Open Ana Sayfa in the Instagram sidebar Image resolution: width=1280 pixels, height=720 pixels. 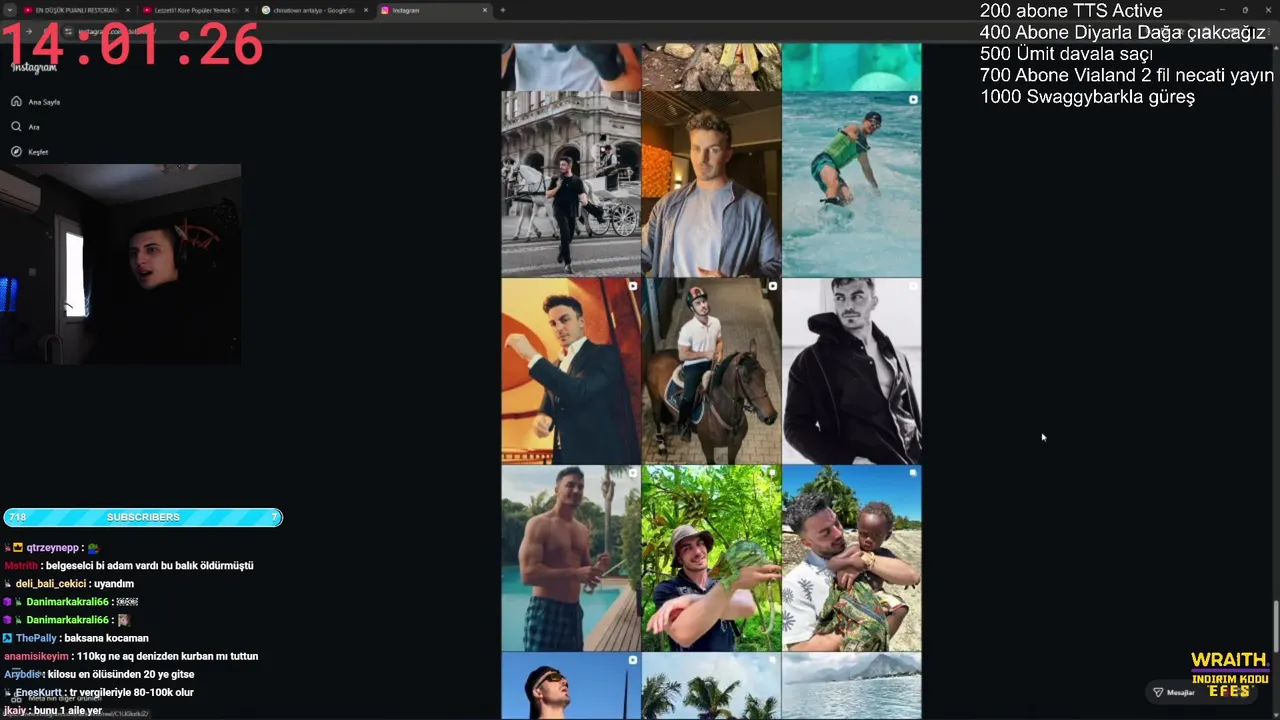[x=35, y=102]
